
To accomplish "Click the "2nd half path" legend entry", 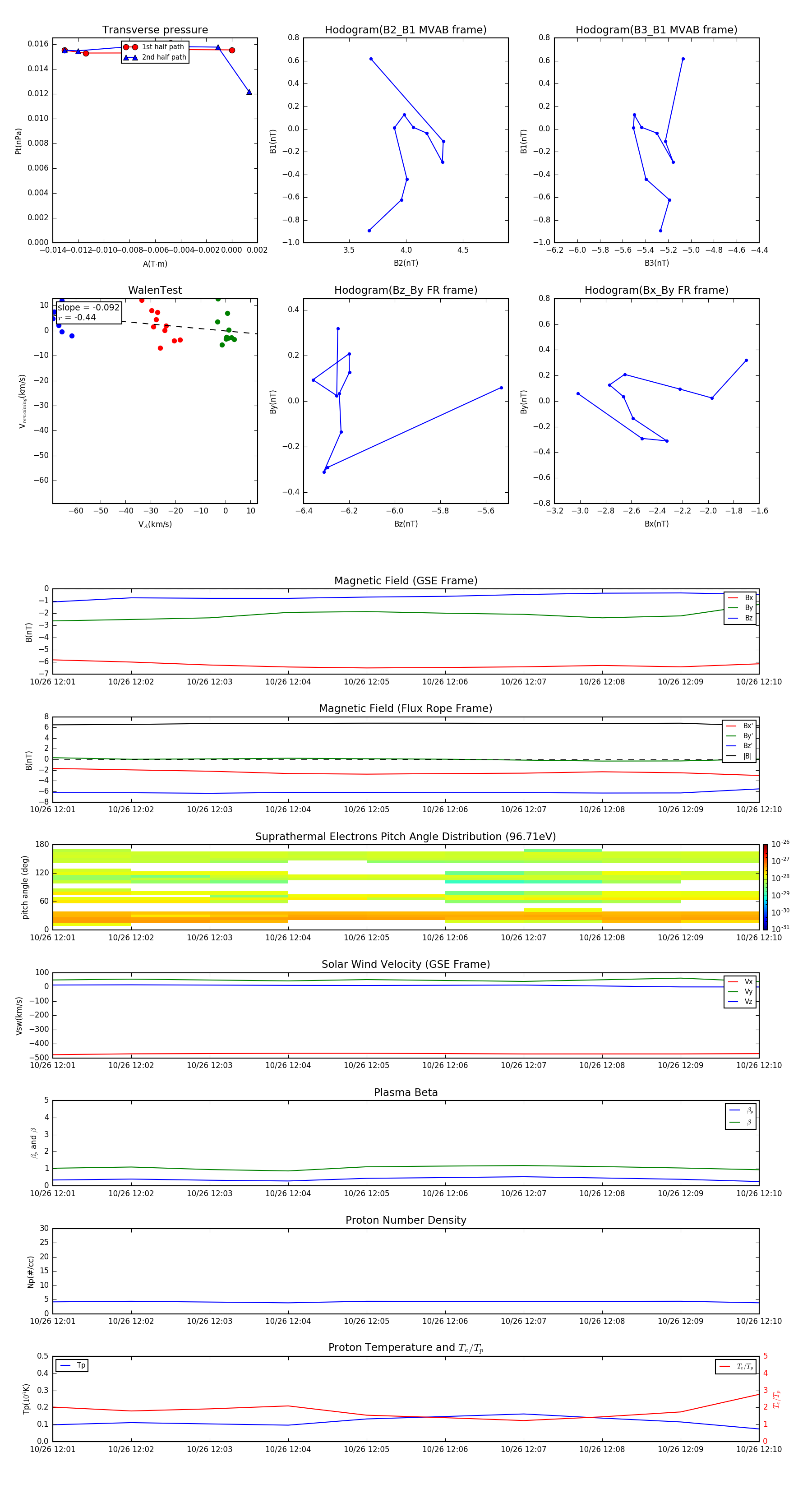I will coord(154,57).
